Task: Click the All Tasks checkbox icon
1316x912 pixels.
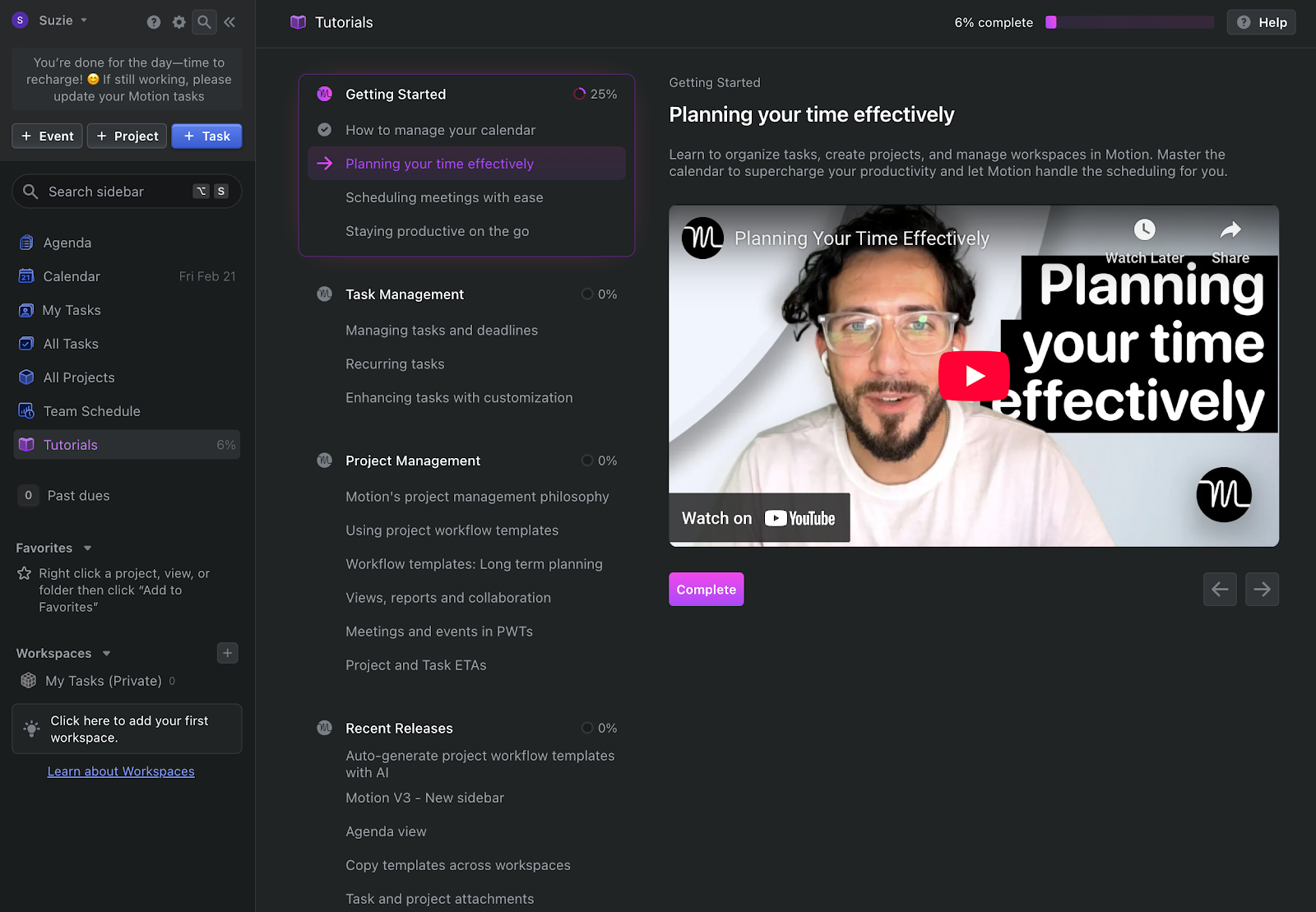Action: (26, 344)
